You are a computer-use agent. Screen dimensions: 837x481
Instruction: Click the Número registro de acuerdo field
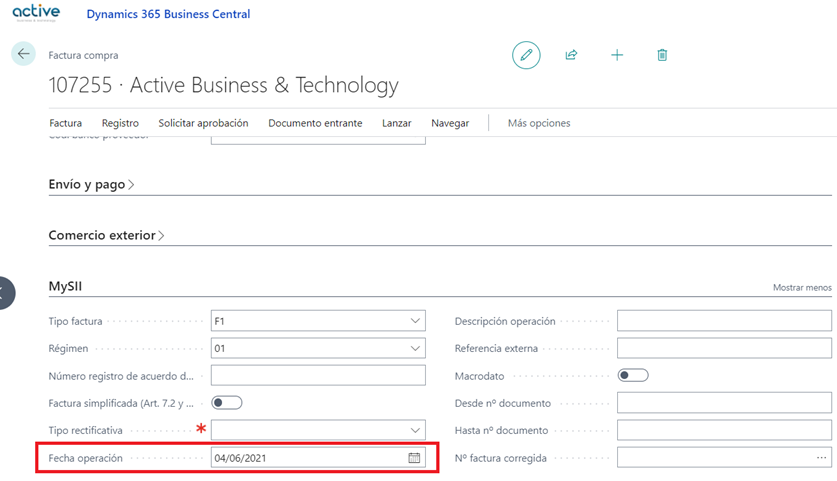click(318, 375)
